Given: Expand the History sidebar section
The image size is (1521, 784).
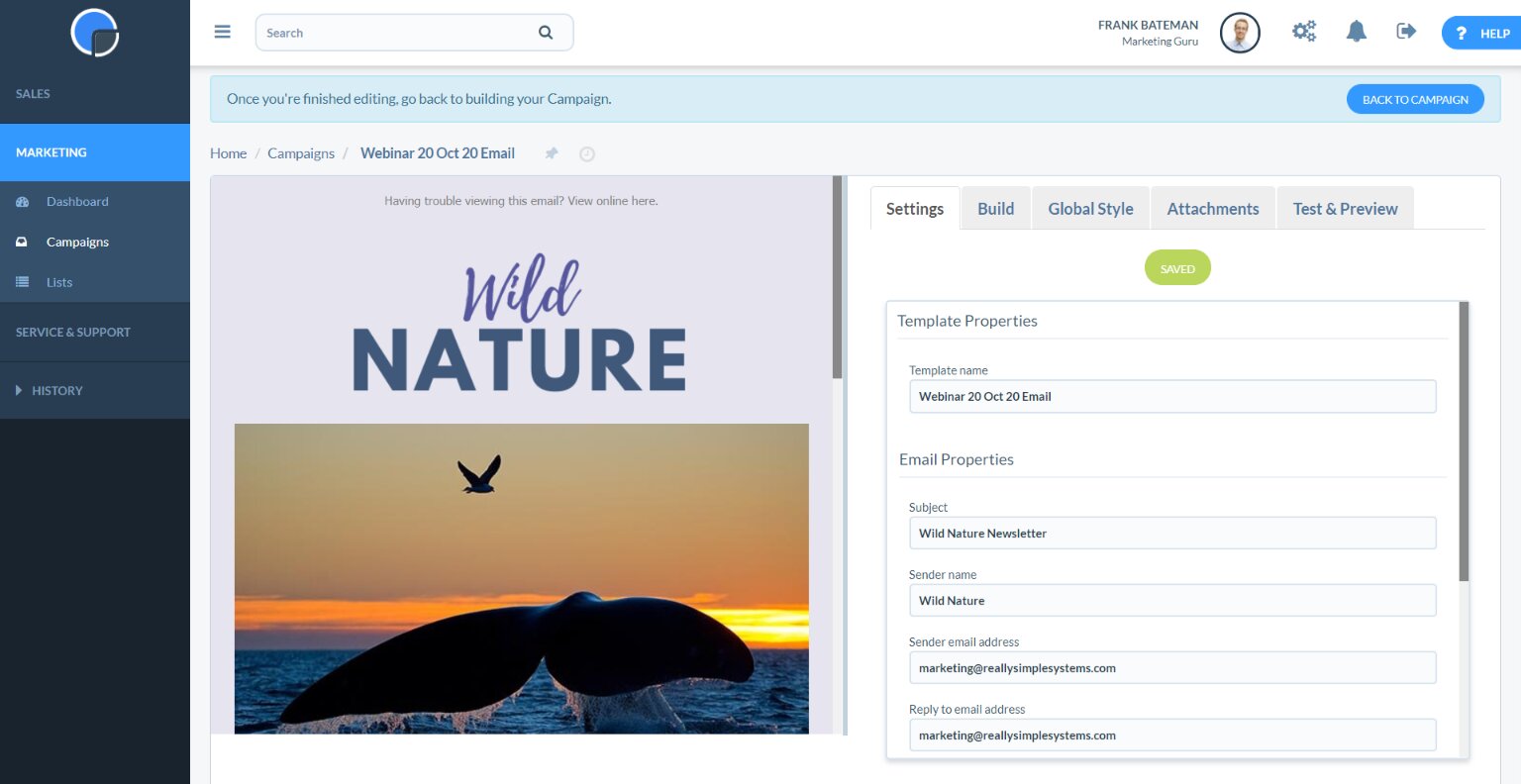Looking at the screenshot, I should (56, 391).
